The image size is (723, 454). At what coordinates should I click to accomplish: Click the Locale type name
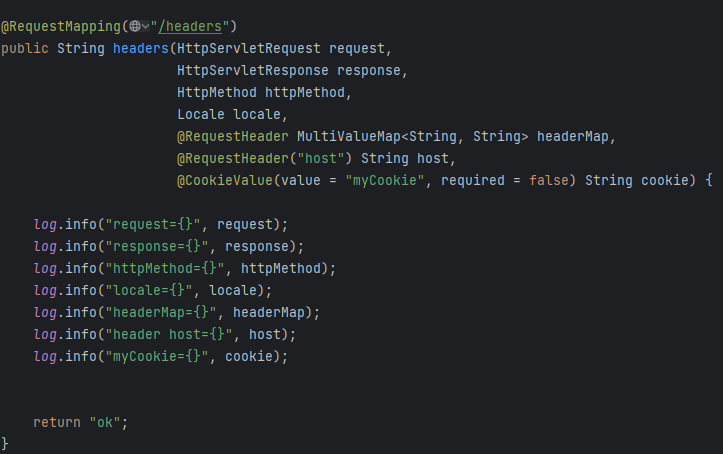(201, 114)
